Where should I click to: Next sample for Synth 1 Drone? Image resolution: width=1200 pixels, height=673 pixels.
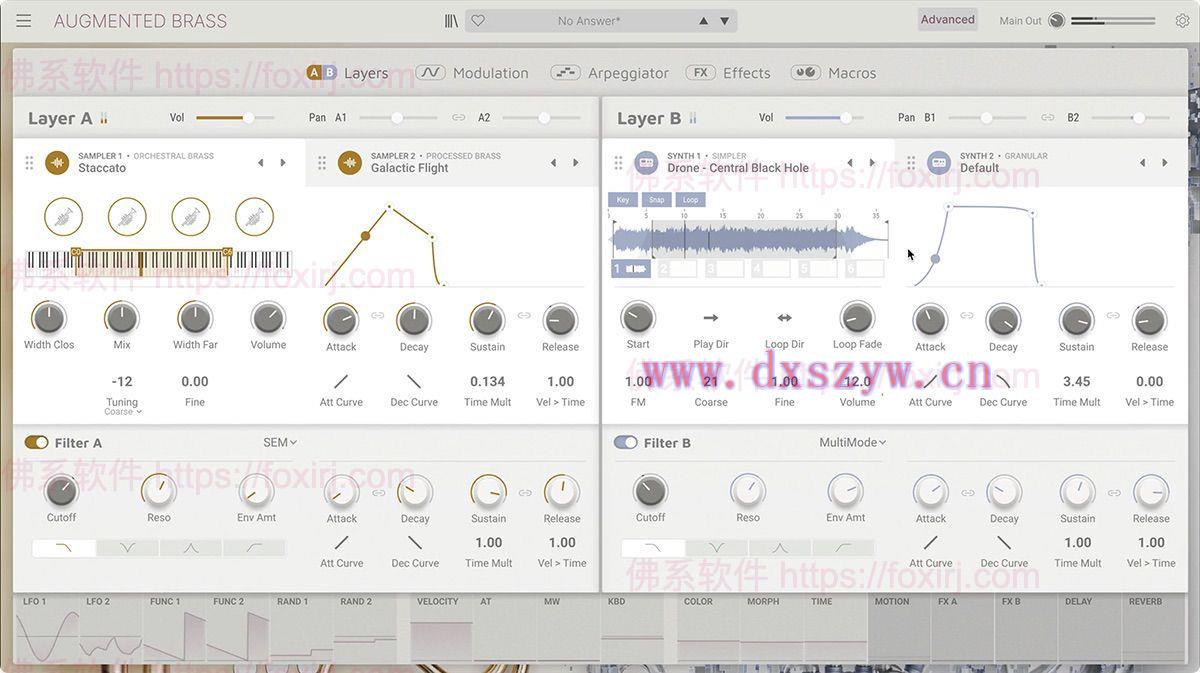coord(872,162)
